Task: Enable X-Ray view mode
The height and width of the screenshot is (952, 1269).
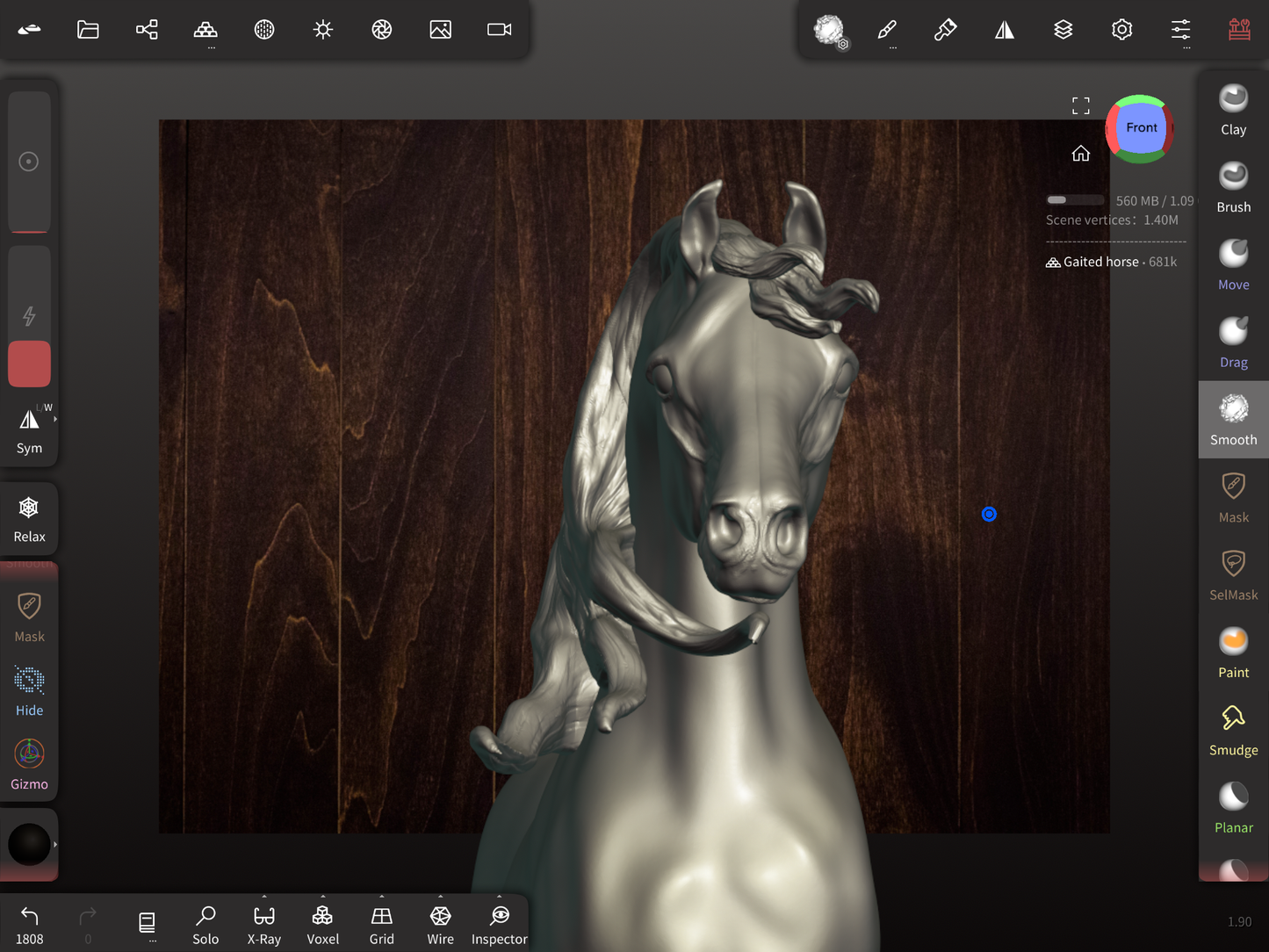Action: pyautogui.click(x=263, y=925)
